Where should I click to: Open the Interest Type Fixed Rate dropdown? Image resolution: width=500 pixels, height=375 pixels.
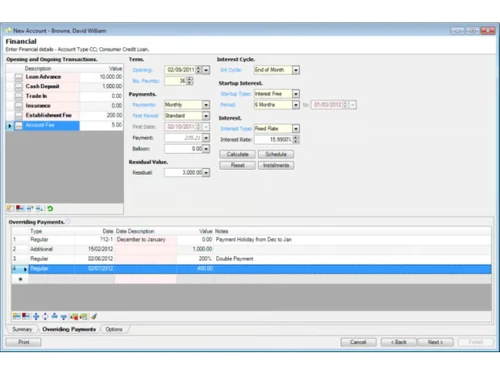pos(296,129)
